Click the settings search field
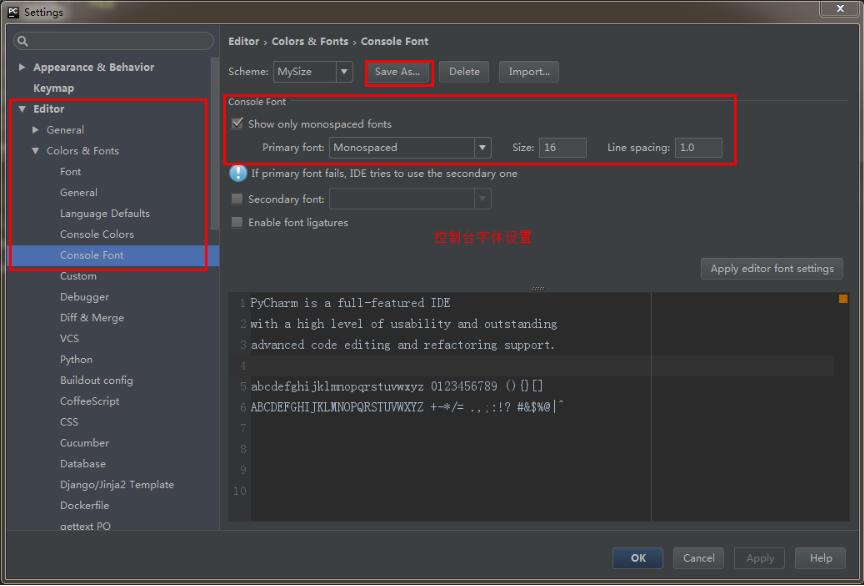This screenshot has width=864, height=586. click(x=114, y=41)
